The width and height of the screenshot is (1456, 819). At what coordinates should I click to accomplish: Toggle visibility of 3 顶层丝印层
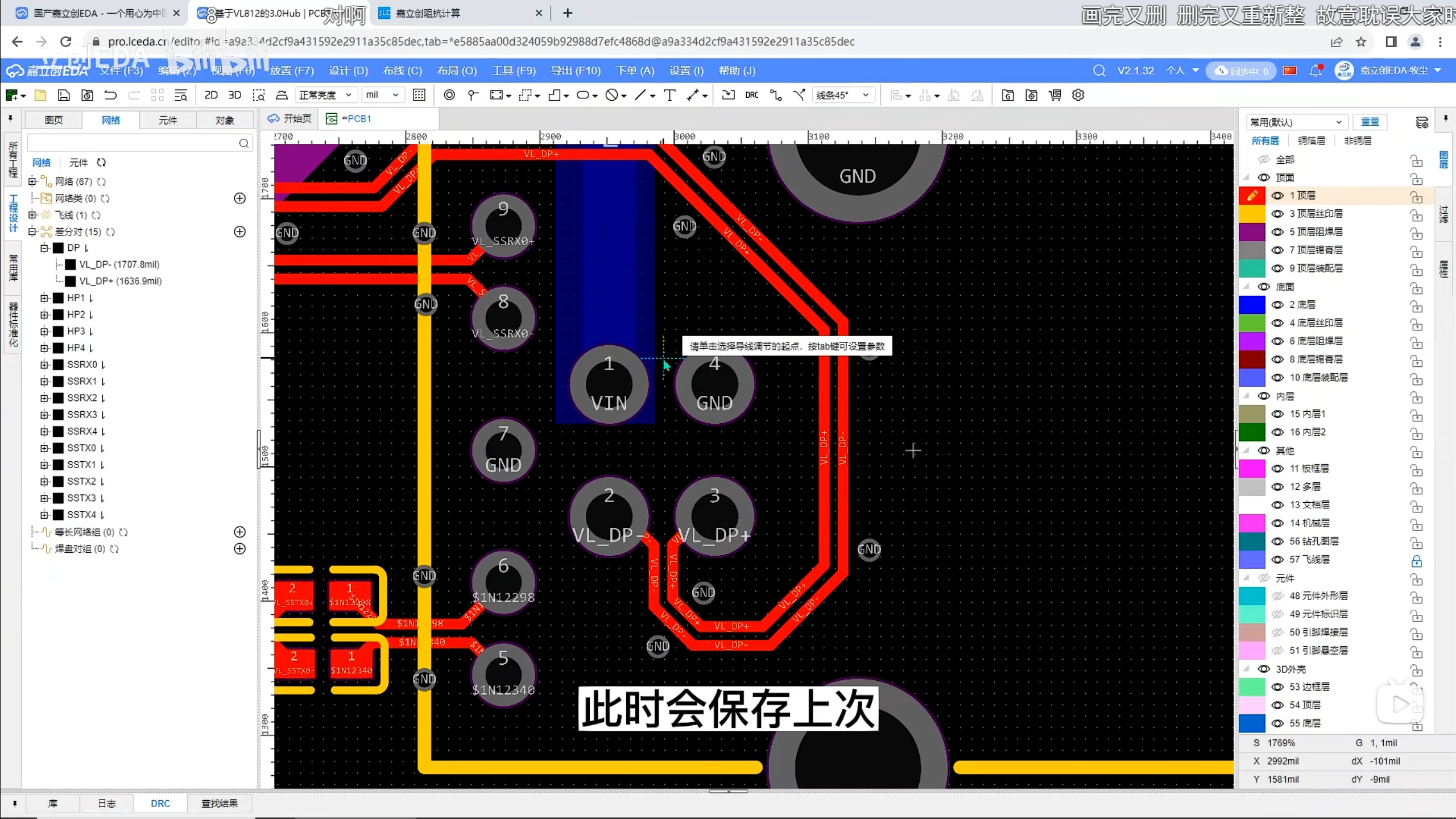(x=1277, y=214)
